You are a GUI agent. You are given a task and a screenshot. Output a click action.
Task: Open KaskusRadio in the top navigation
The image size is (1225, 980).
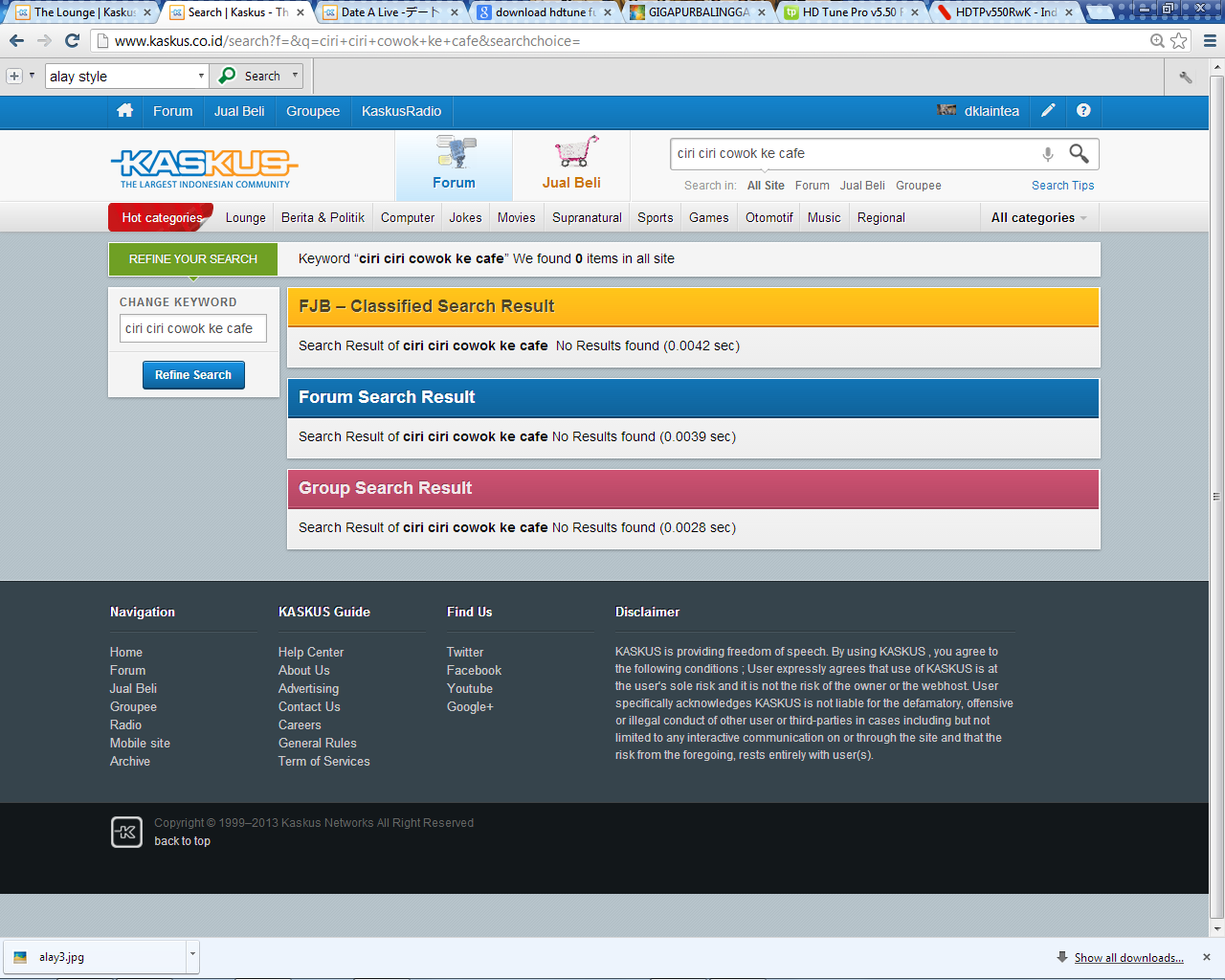pos(402,111)
